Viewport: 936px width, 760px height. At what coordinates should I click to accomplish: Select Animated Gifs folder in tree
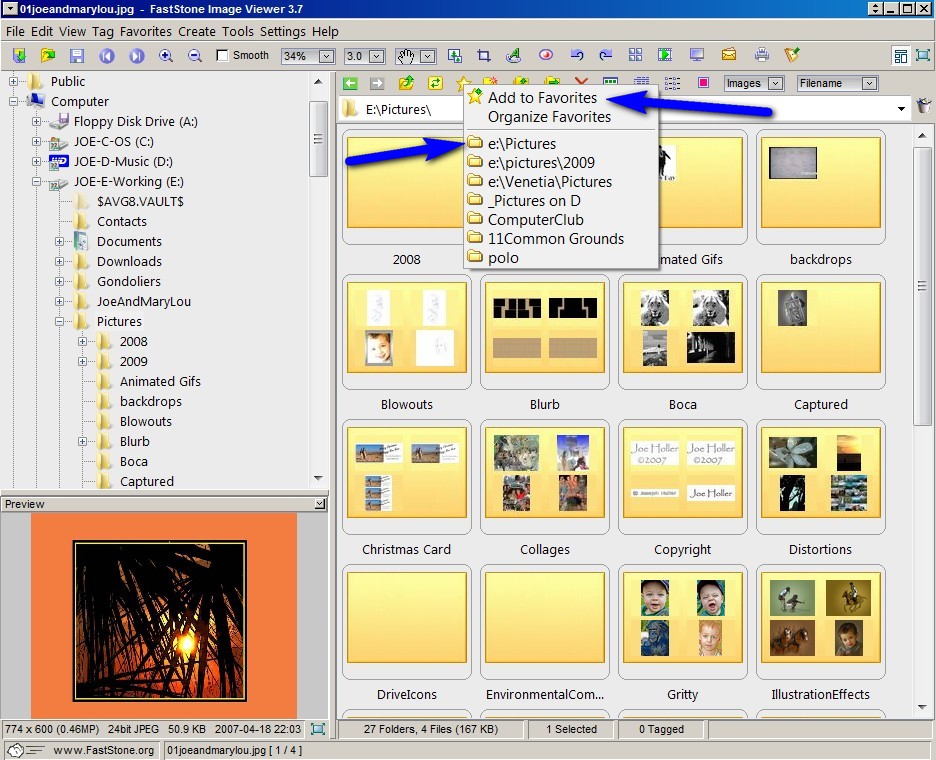click(160, 381)
